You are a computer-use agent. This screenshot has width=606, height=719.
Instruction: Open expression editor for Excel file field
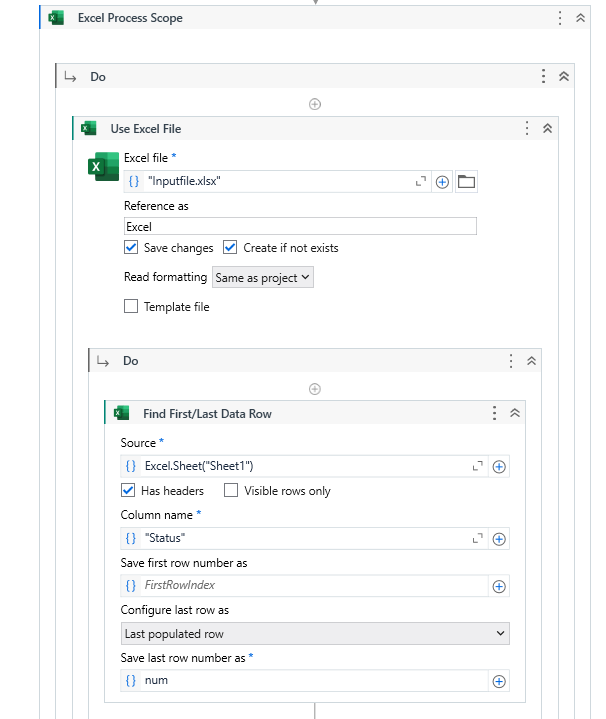[420, 181]
